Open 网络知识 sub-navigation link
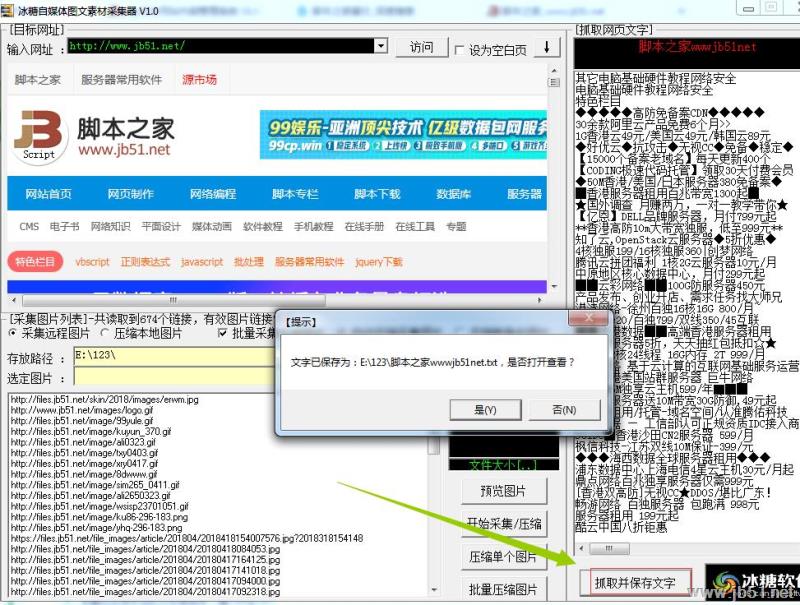This screenshot has width=800, height=605. coord(110,226)
